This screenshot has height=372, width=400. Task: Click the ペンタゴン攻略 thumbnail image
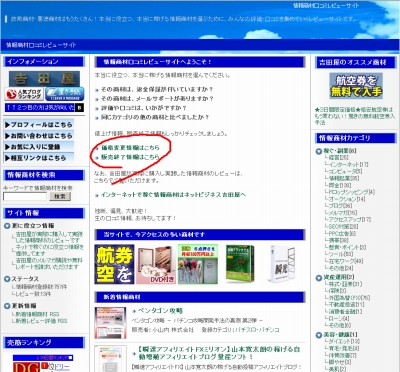pos(110,323)
